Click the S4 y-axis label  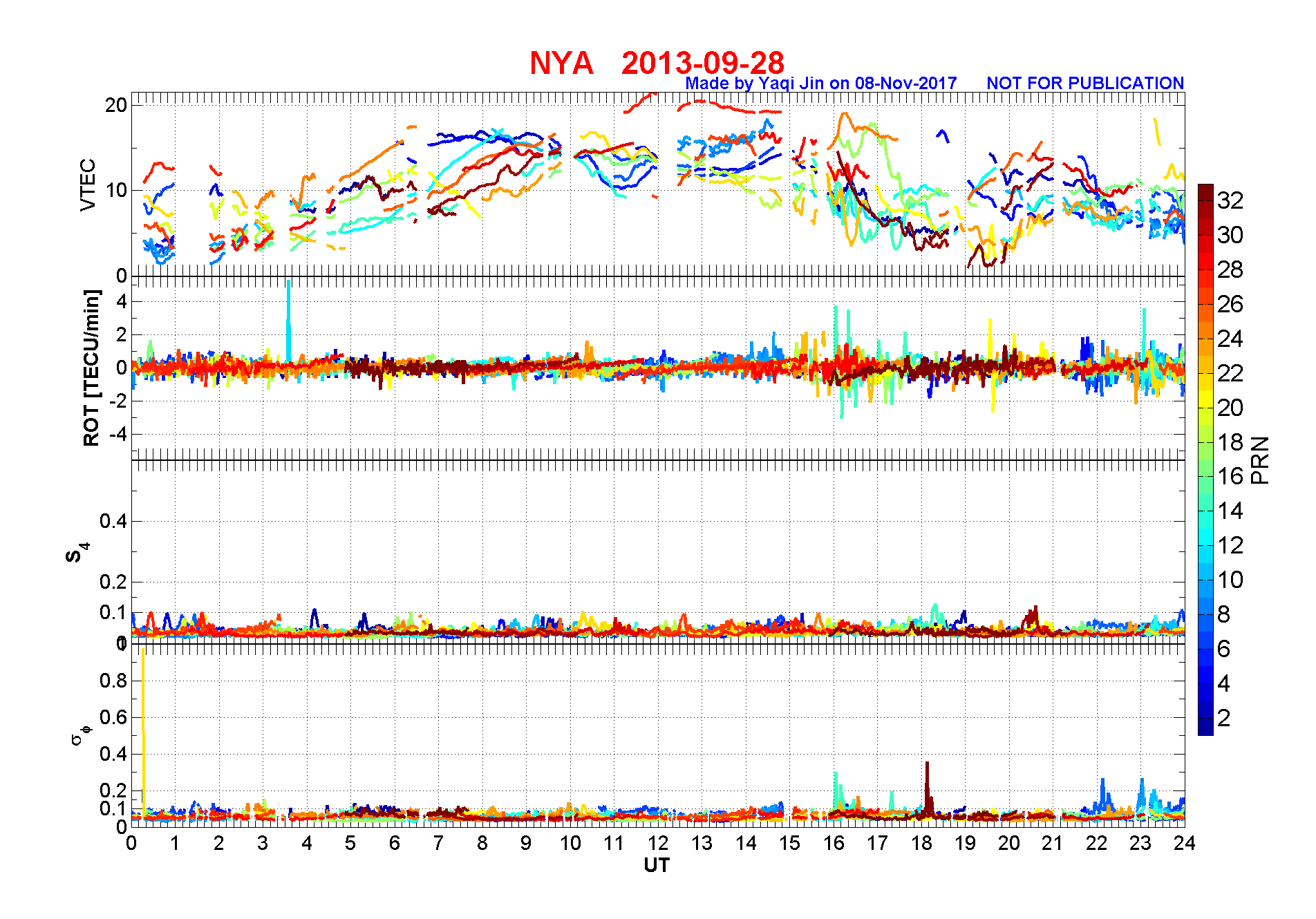click(x=77, y=553)
